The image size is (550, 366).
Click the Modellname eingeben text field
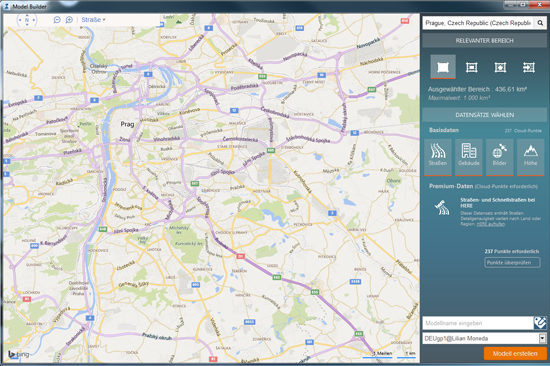click(x=478, y=323)
